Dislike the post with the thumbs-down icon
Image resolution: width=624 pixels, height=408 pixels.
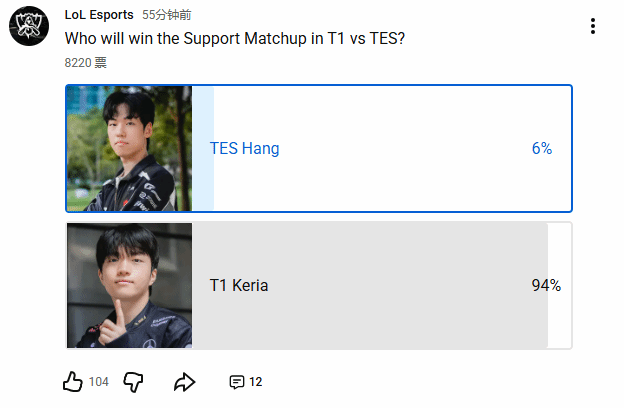(134, 382)
